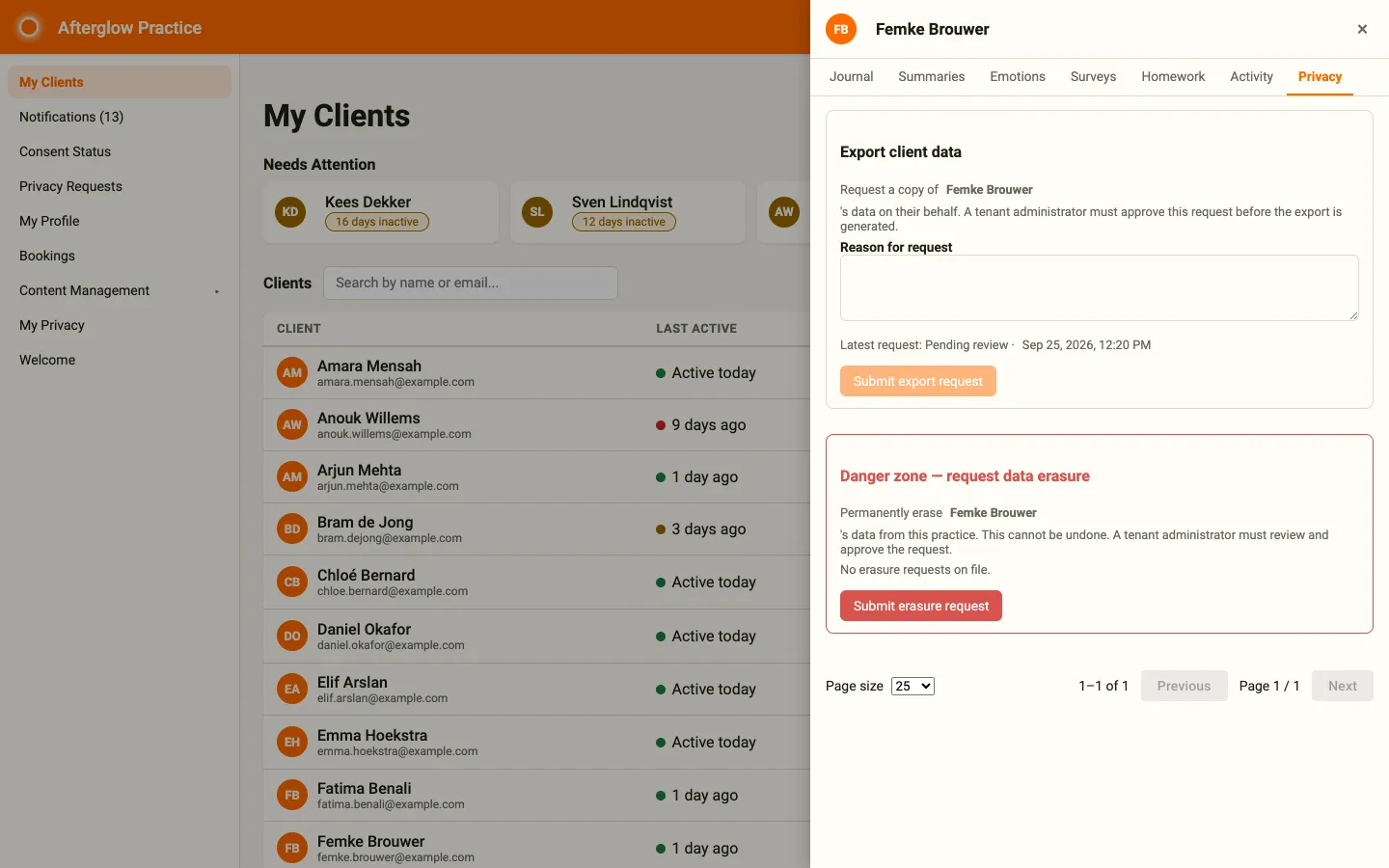Viewport: 1389px width, 868px height.
Task: Click Kees Dekker's KD avatar
Action: pos(290,211)
